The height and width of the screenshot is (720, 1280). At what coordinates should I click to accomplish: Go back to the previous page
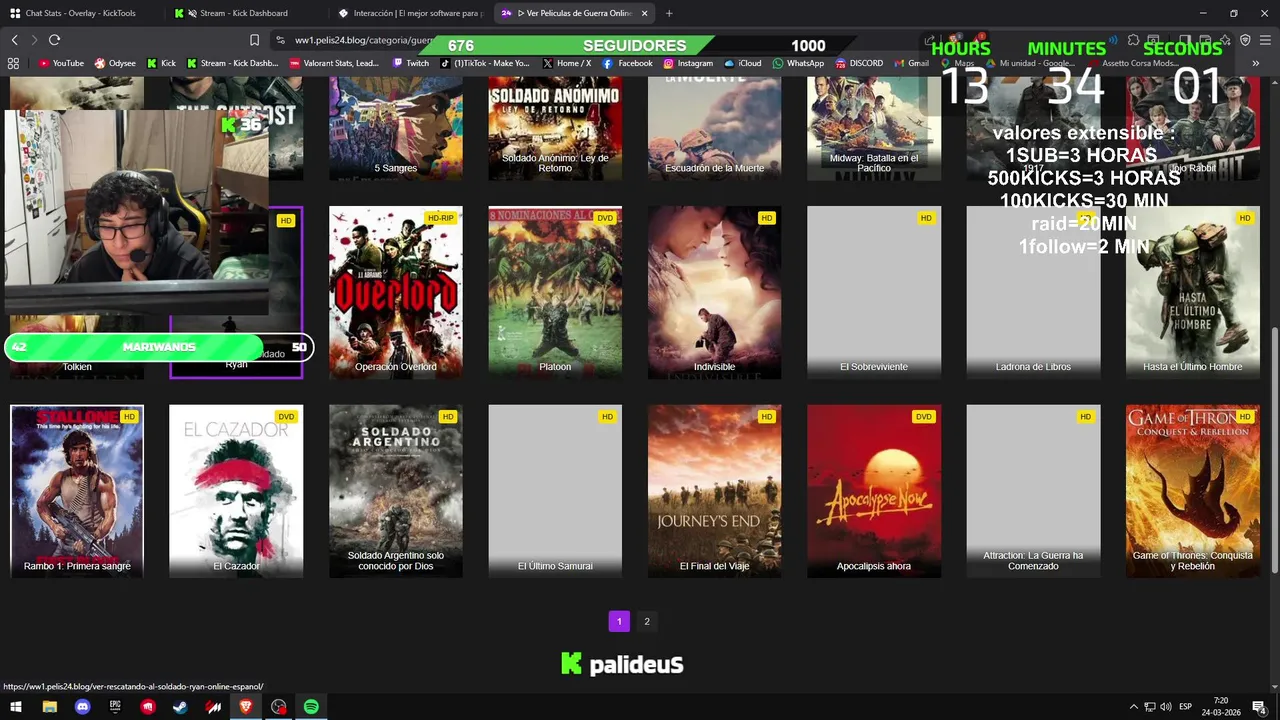[14, 40]
